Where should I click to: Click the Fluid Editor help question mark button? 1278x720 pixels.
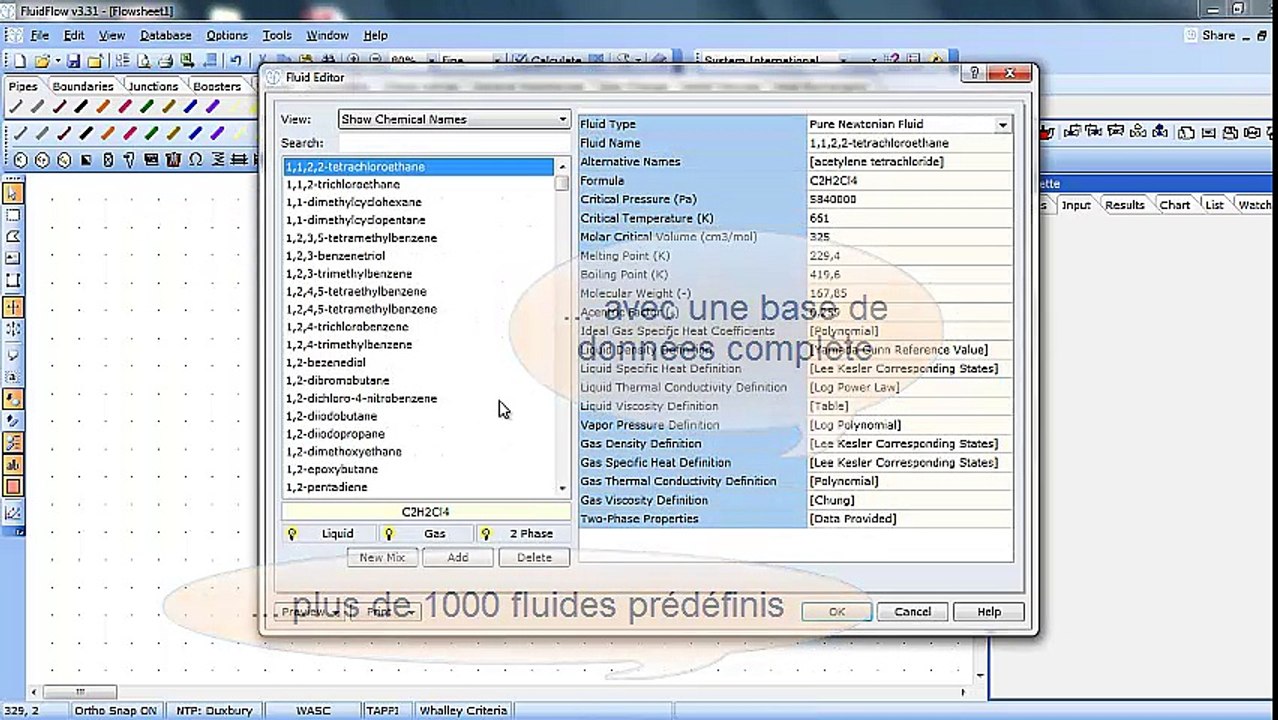(x=975, y=74)
